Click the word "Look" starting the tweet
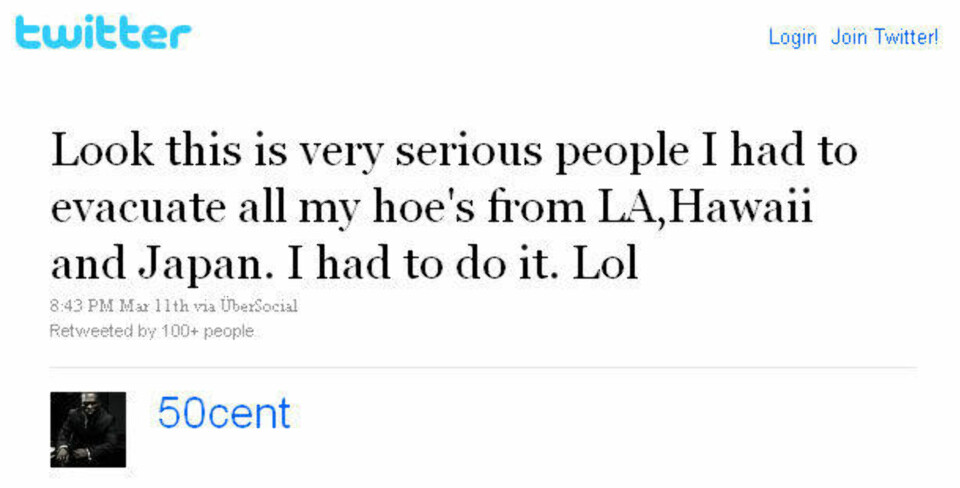 (102, 150)
